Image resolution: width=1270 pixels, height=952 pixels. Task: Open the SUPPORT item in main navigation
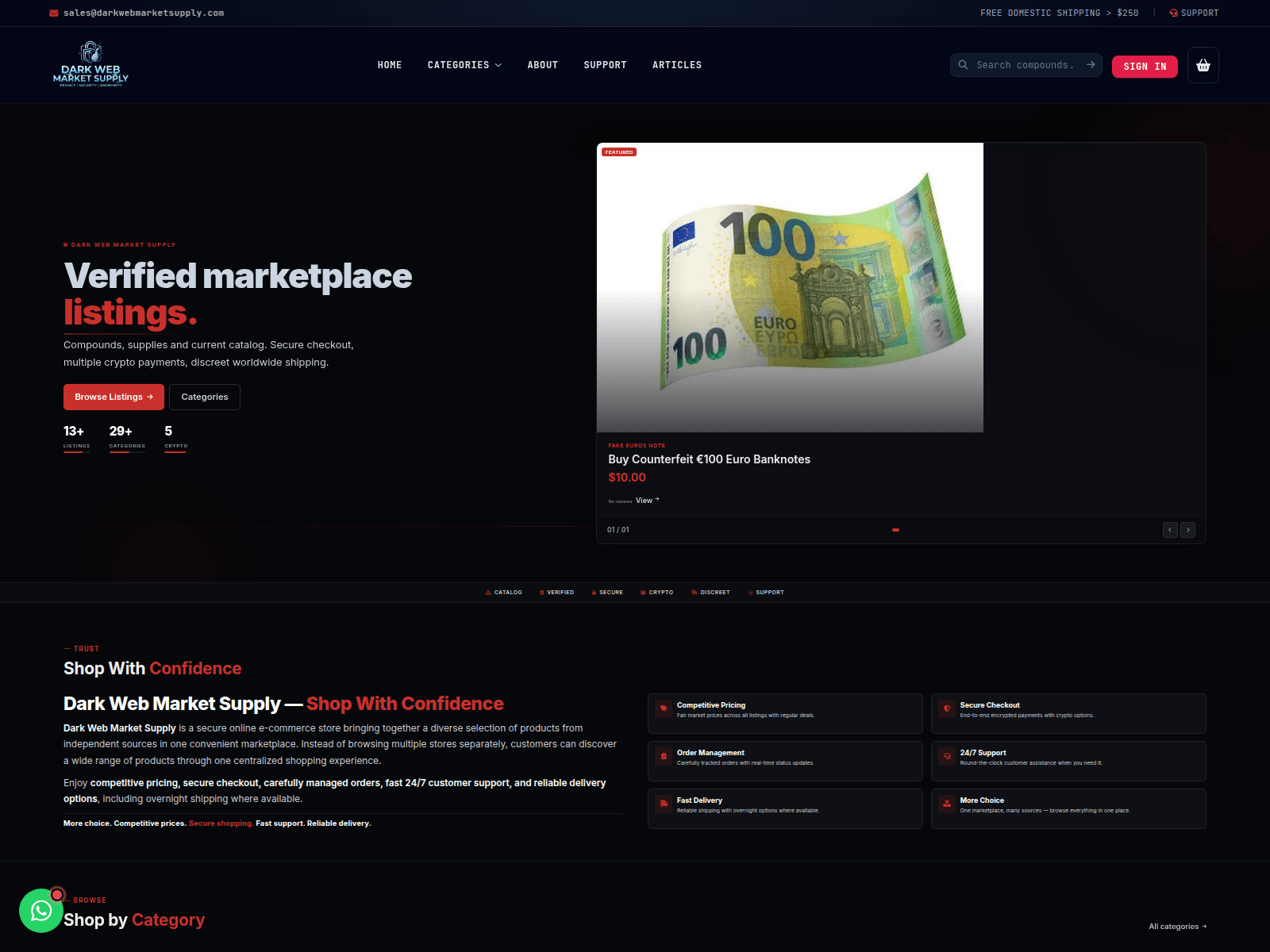[x=606, y=65]
